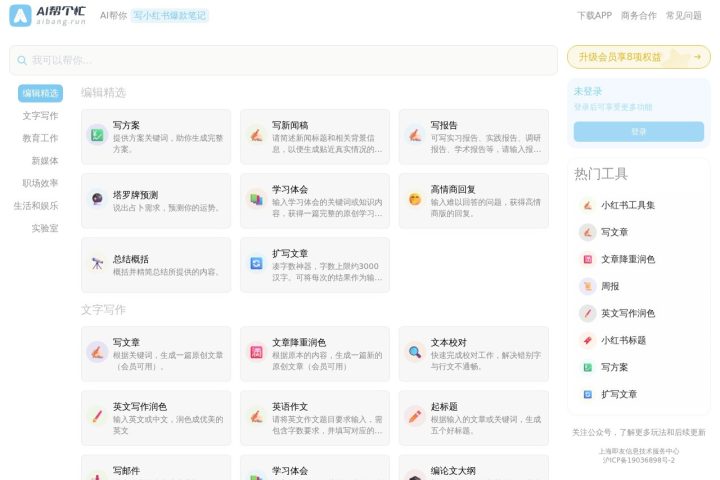Click the 英文写作润色 icon in 热门工具
The image size is (720, 480).
point(587,314)
